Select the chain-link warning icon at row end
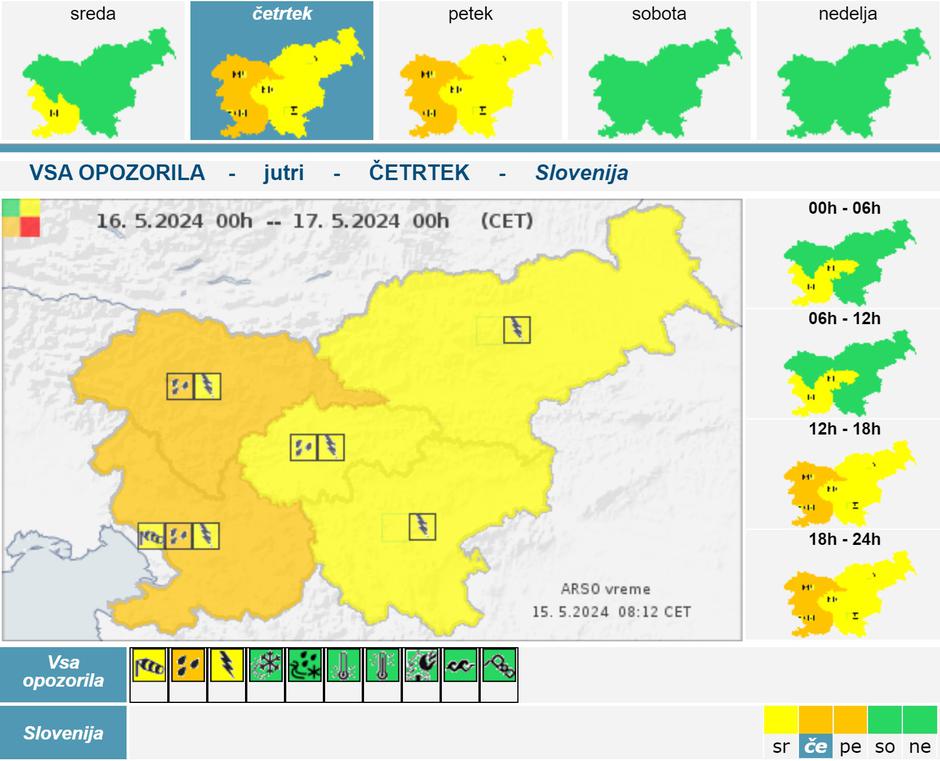Image resolution: width=940 pixels, height=761 pixels. 498,665
